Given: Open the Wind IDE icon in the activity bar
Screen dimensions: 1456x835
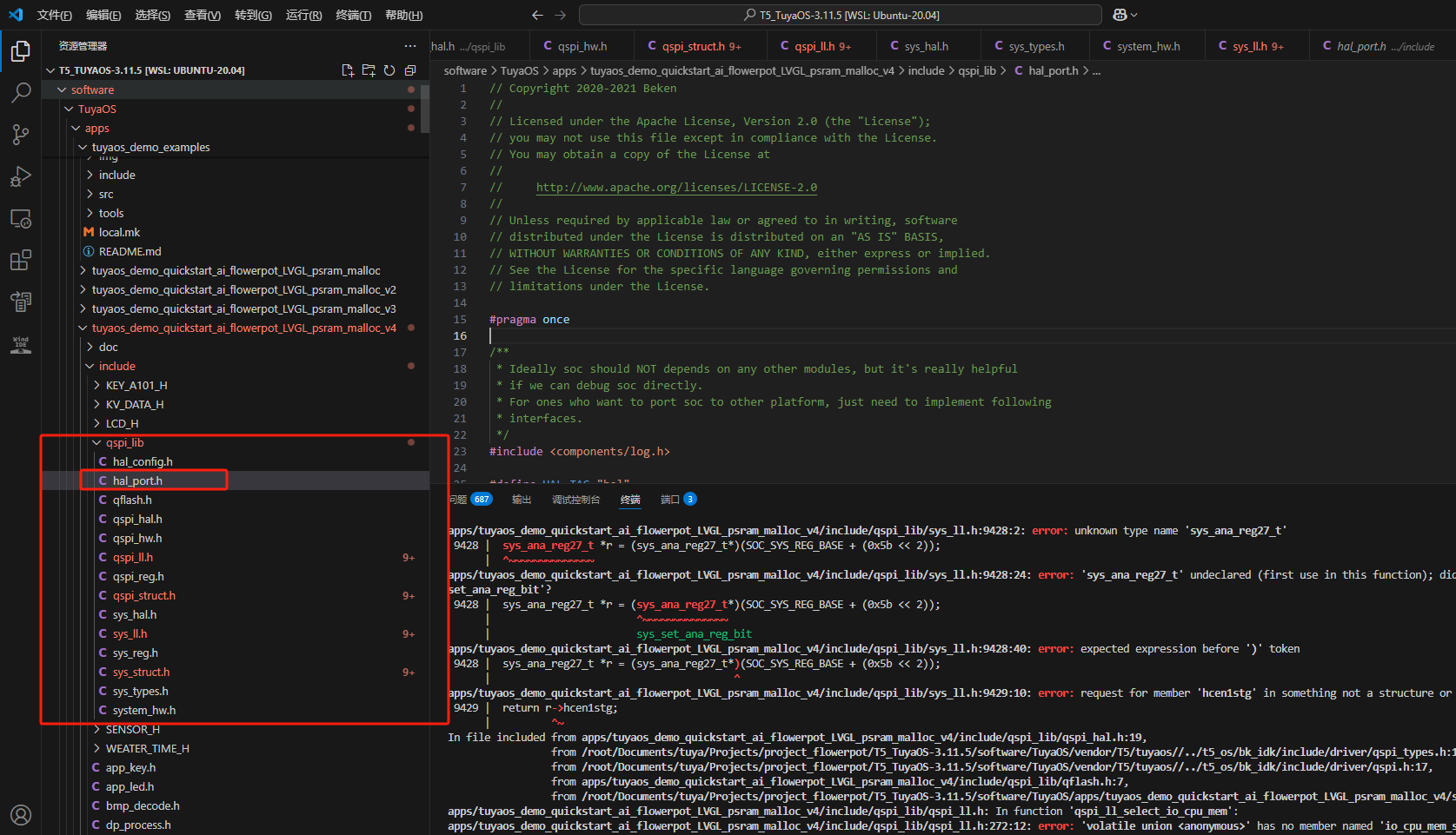Looking at the screenshot, I should click(x=21, y=344).
